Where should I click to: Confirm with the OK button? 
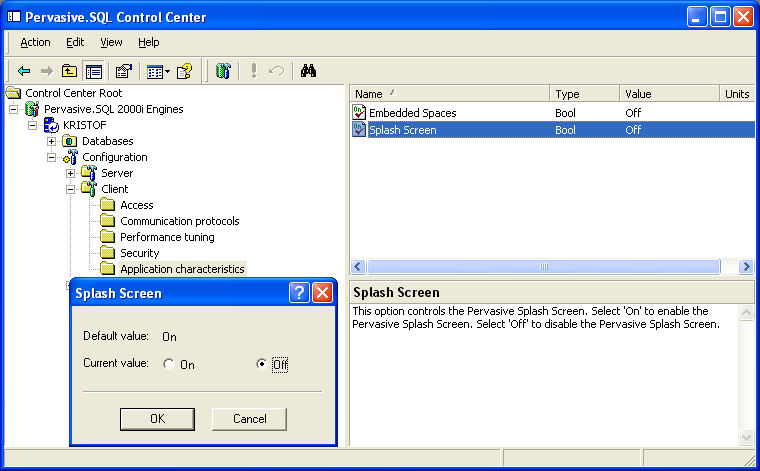(x=158, y=419)
